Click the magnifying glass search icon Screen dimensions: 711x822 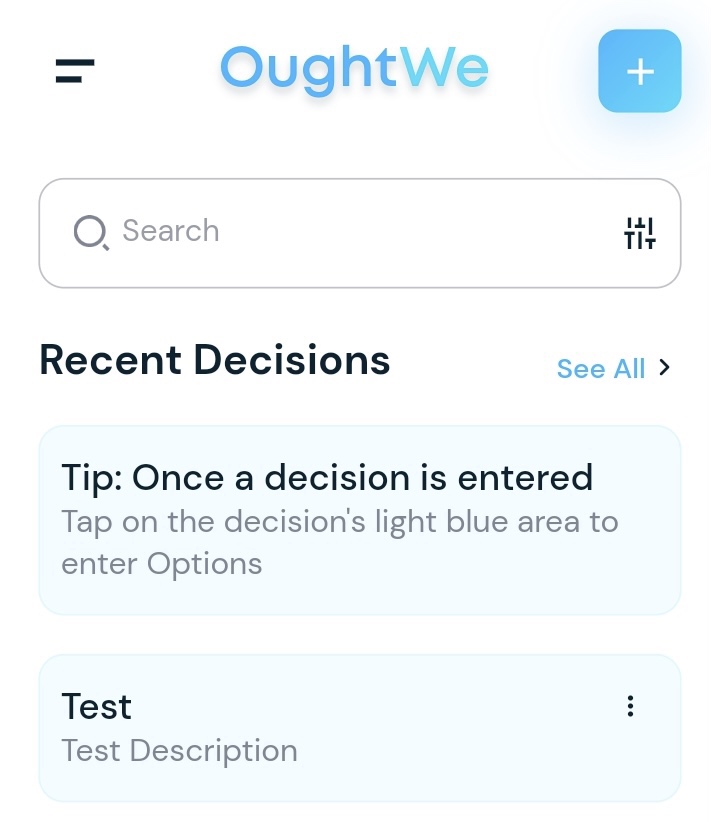(x=91, y=232)
